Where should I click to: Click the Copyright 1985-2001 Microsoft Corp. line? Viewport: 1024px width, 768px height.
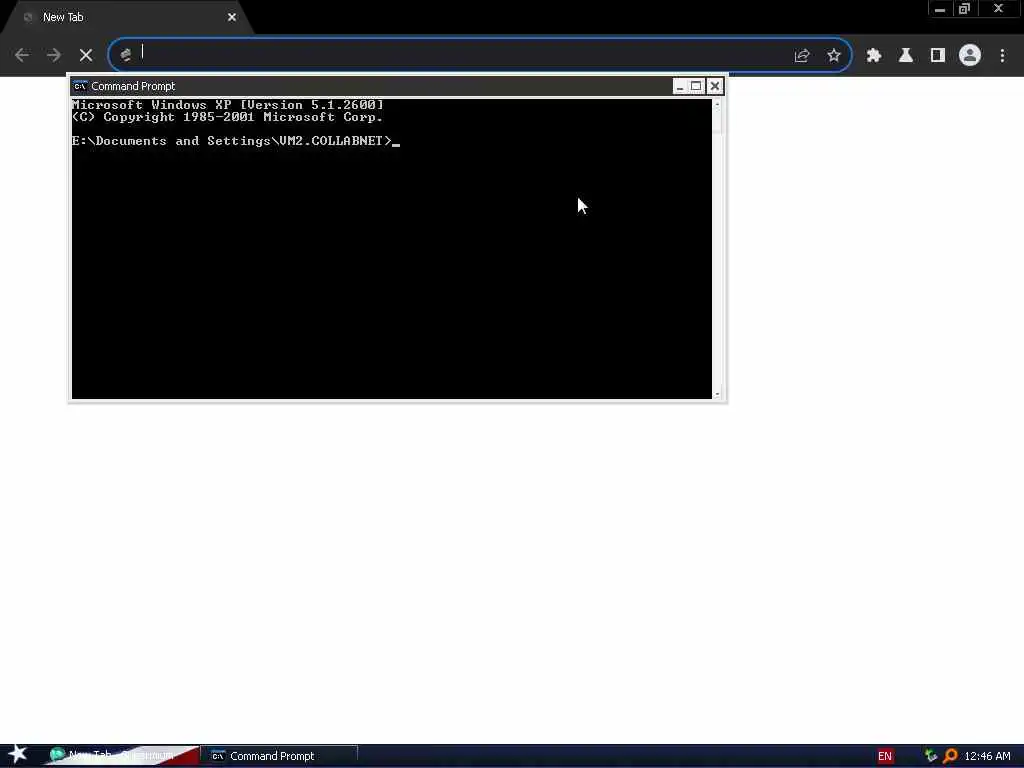point(227,118)
